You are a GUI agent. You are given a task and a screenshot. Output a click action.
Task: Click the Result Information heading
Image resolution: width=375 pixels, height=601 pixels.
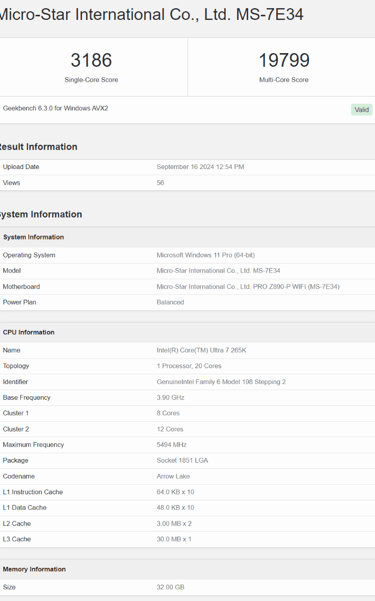point(38,147)
